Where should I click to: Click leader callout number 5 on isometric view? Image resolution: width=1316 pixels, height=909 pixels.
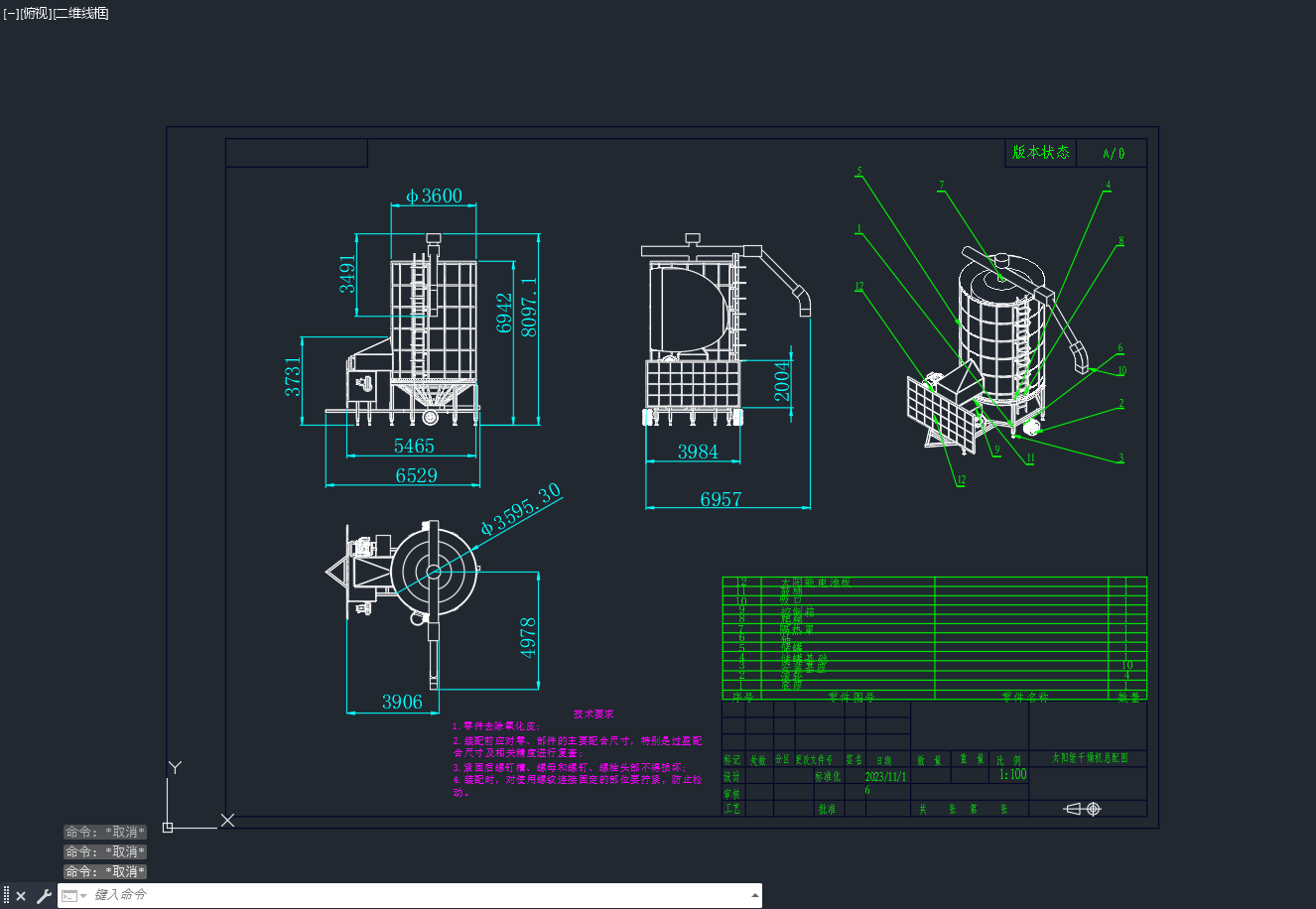[859, 172]
